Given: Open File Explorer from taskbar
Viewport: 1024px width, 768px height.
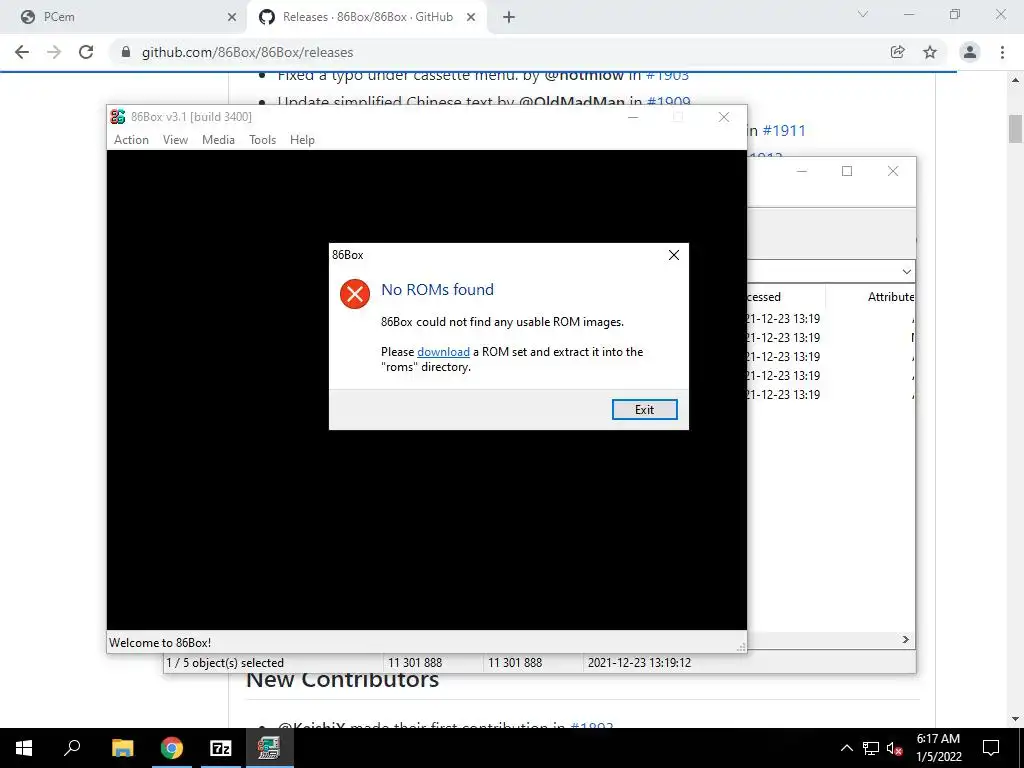Looking at the screenshot, I should coord(122,748).
